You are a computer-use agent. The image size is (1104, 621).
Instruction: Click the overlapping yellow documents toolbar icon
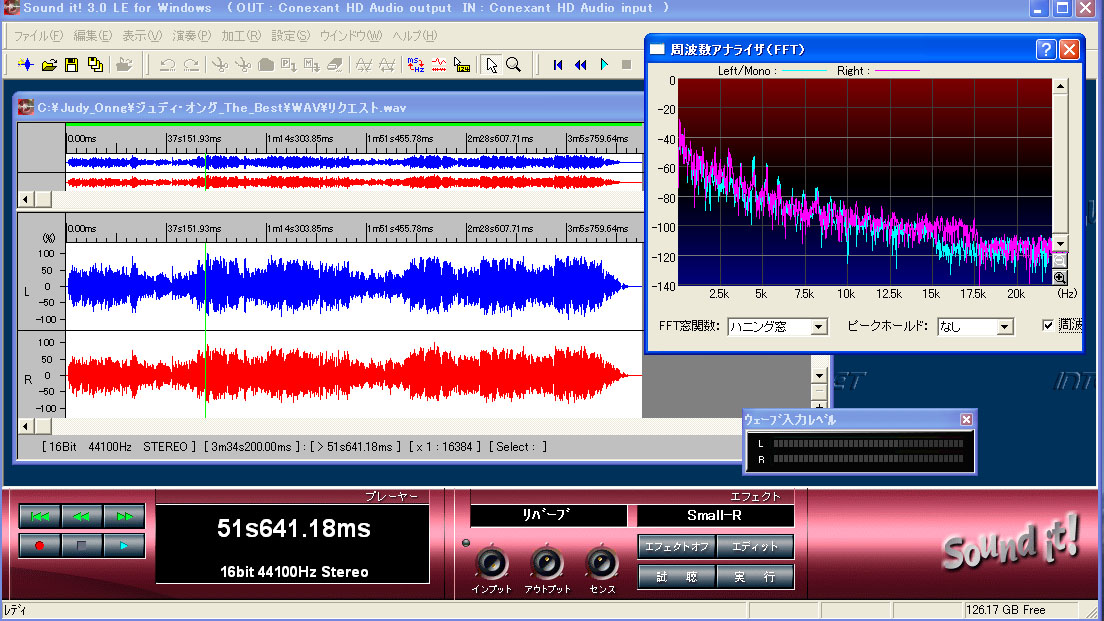click(x=95, y=65)
